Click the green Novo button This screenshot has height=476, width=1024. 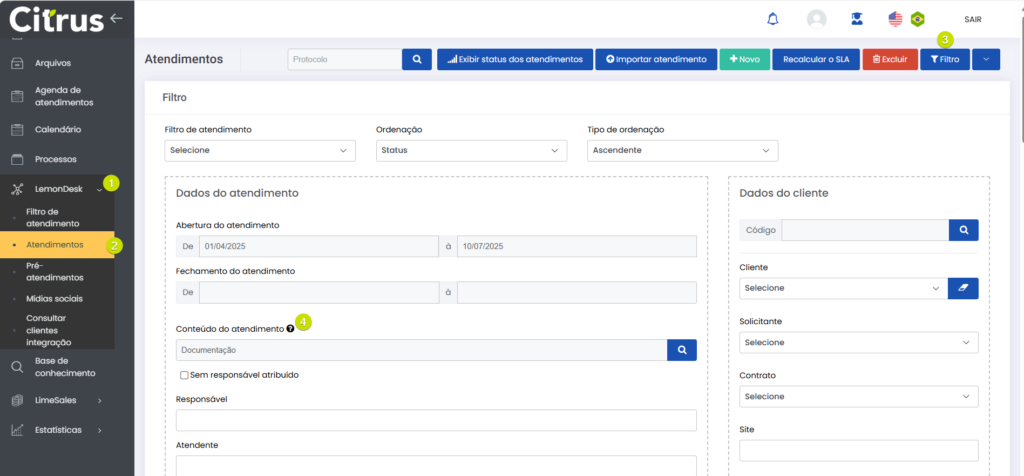(x=745, y=59)
